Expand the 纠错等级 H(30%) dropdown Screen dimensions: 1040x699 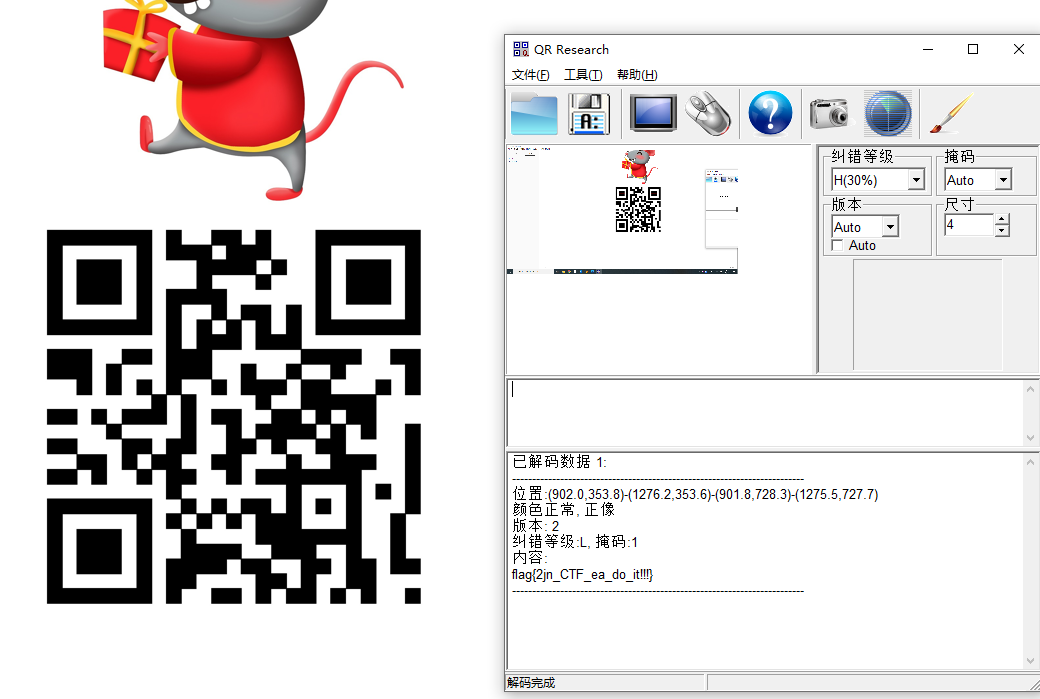pyautogui.click(x=916, y=180)
